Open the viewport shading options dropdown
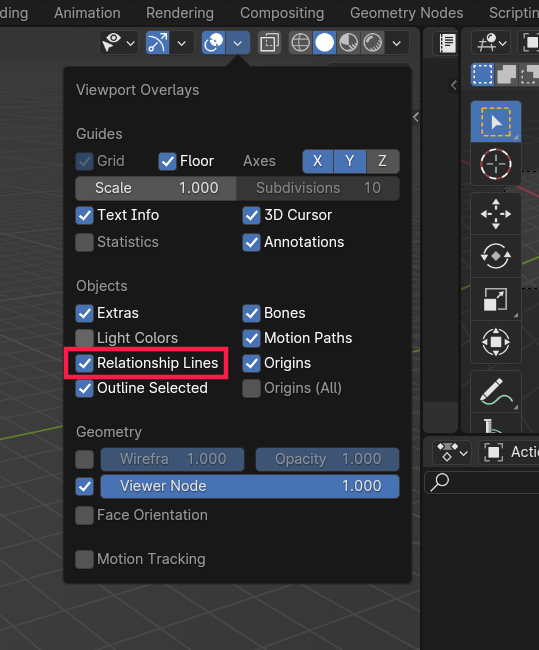 click(397, 43)
